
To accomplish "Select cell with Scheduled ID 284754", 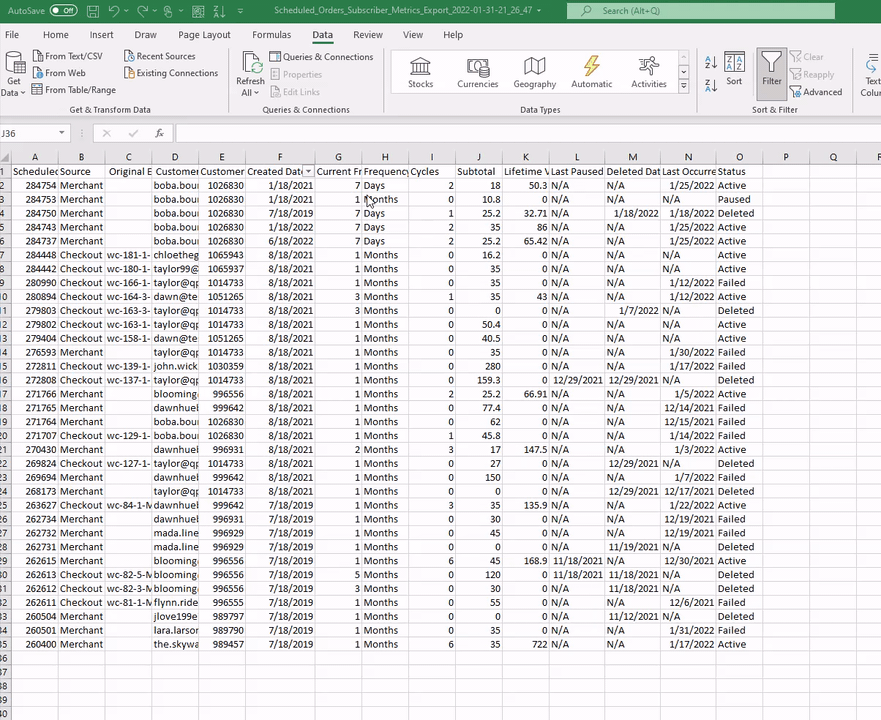I will 35,185.
